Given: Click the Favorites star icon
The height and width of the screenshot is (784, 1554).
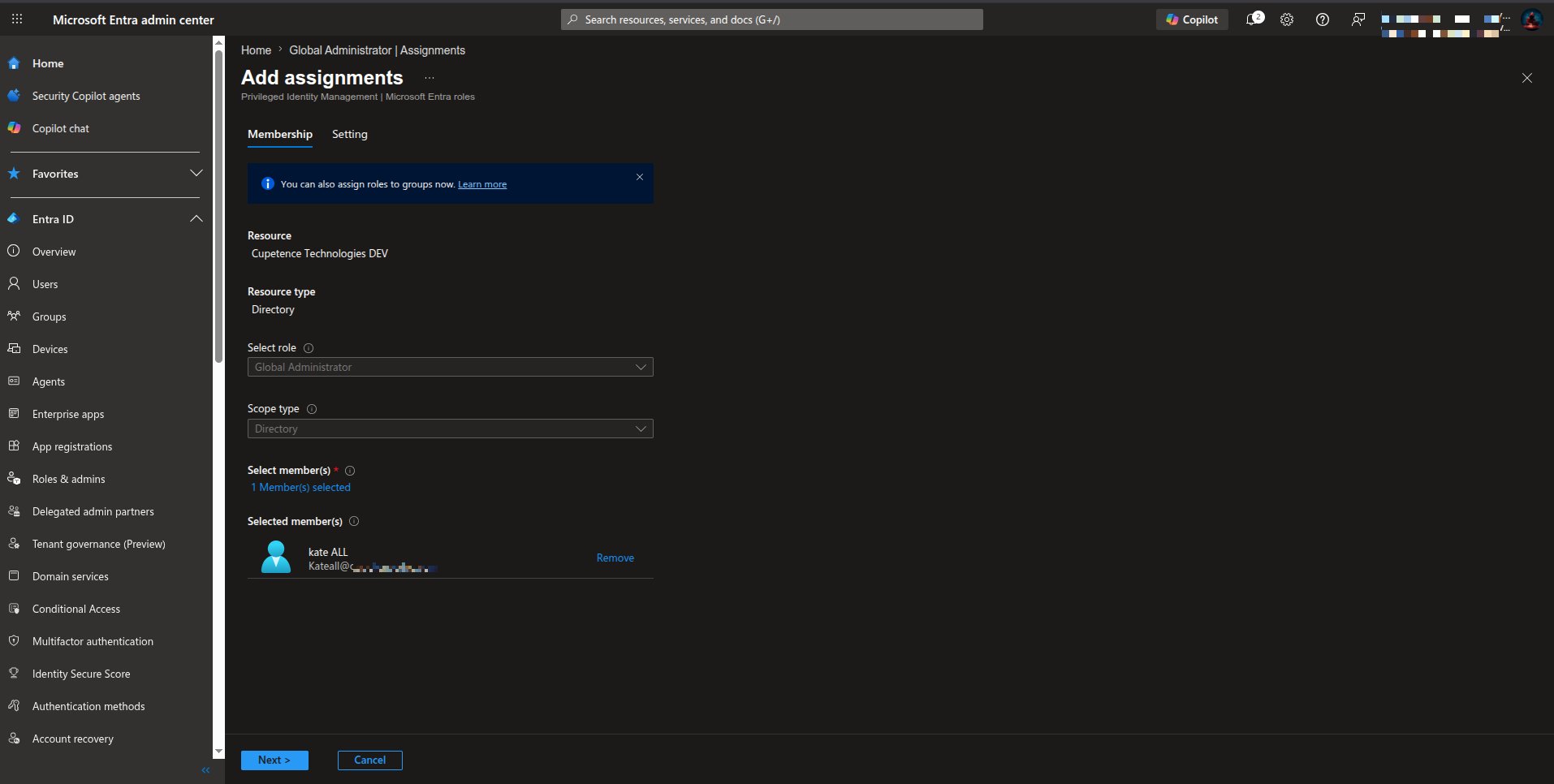Looking at the screenshot, I should point(14,174).
